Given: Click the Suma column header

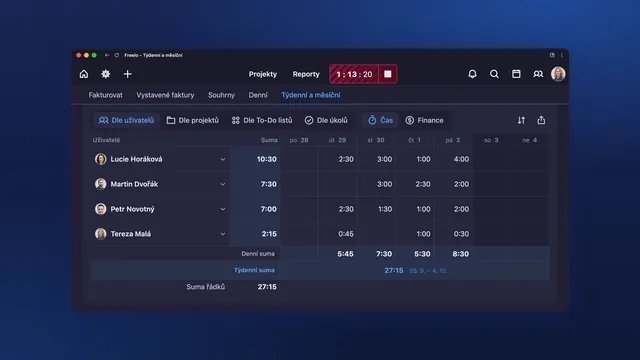Looking at the screenshot, I should tap(269, 140).
